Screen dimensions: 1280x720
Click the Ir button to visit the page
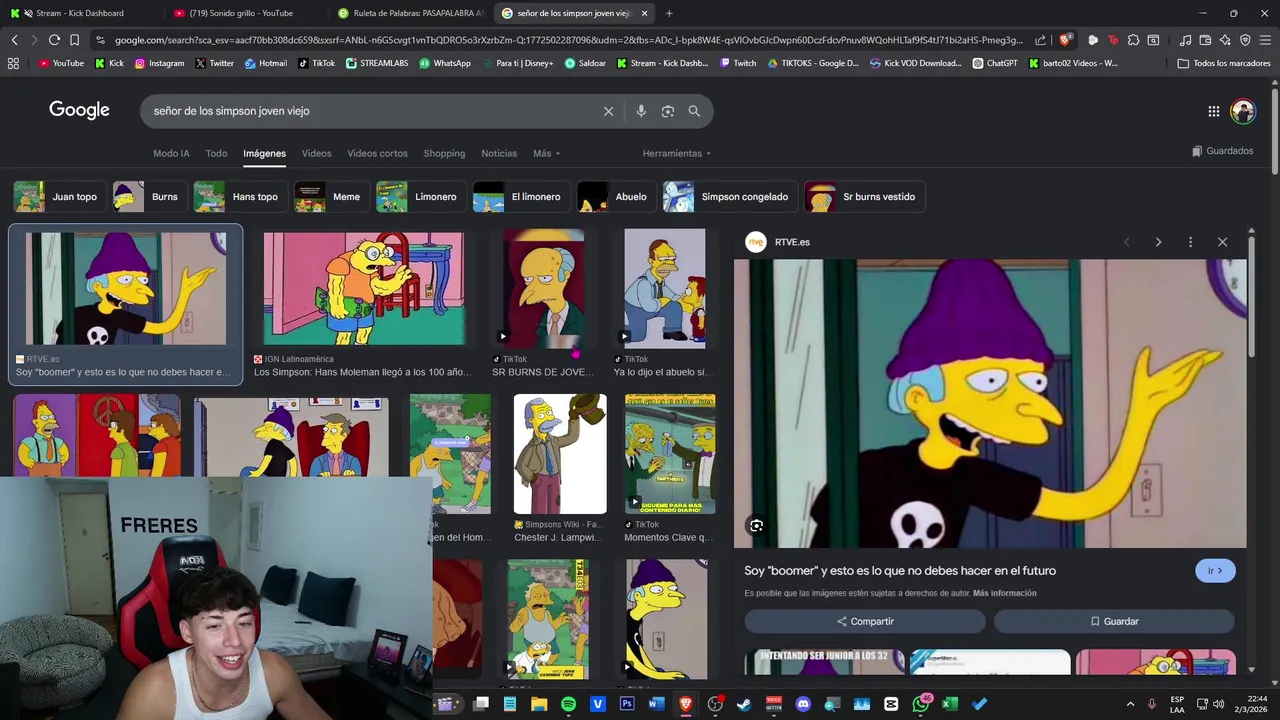pos(1215,571)
